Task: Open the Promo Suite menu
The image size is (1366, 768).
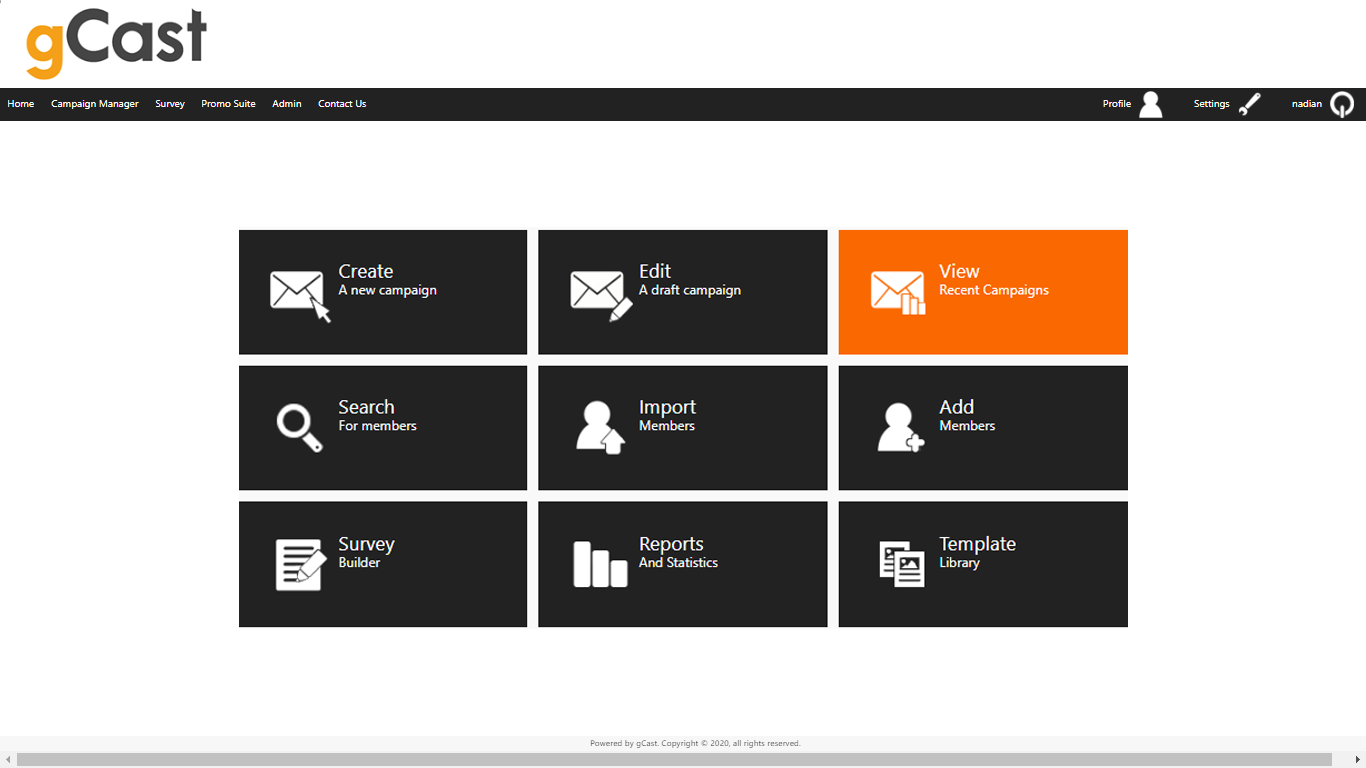Action: [x=228, y=104]
